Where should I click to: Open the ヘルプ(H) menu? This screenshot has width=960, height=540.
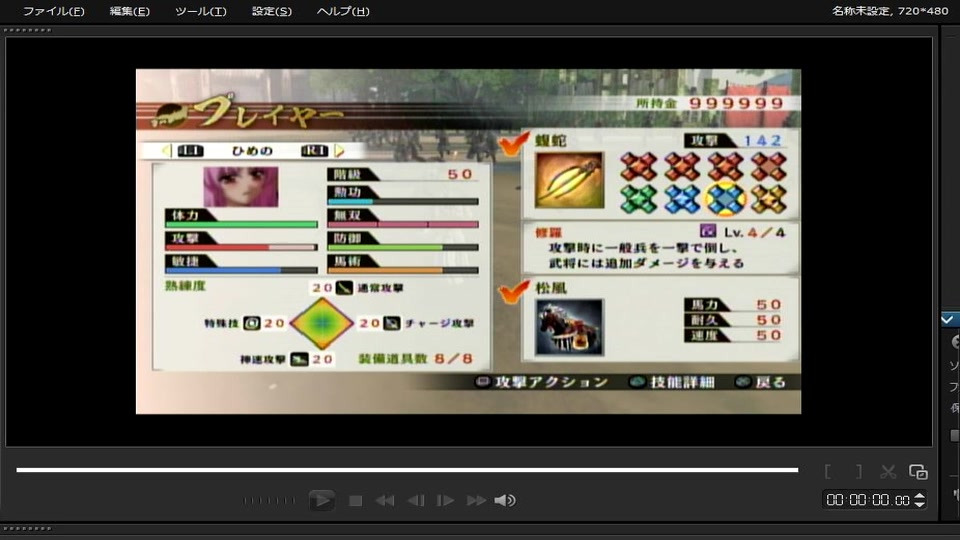[x=343, y=11]
